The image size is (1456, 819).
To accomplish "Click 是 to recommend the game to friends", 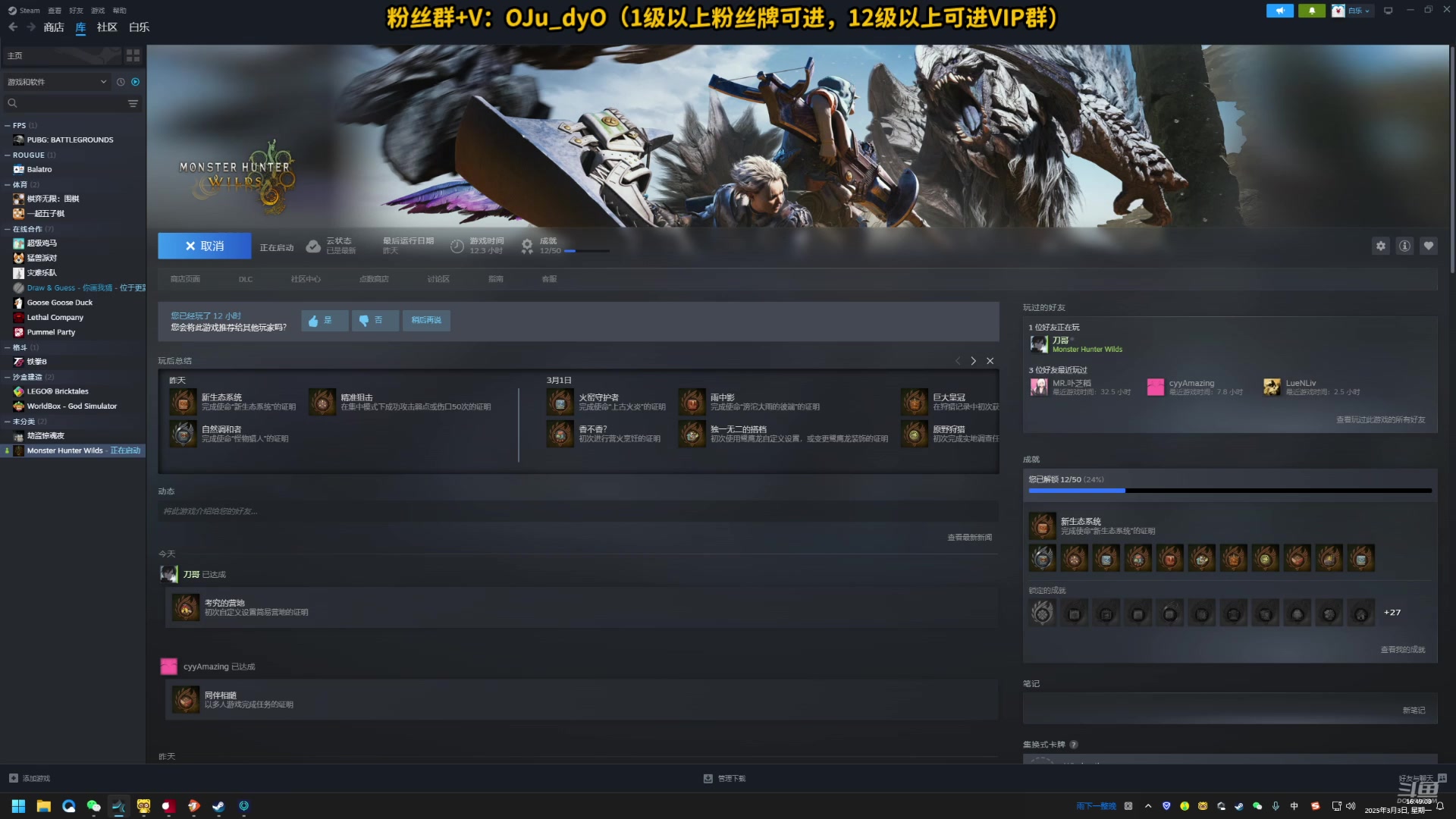I will (325, 320).
